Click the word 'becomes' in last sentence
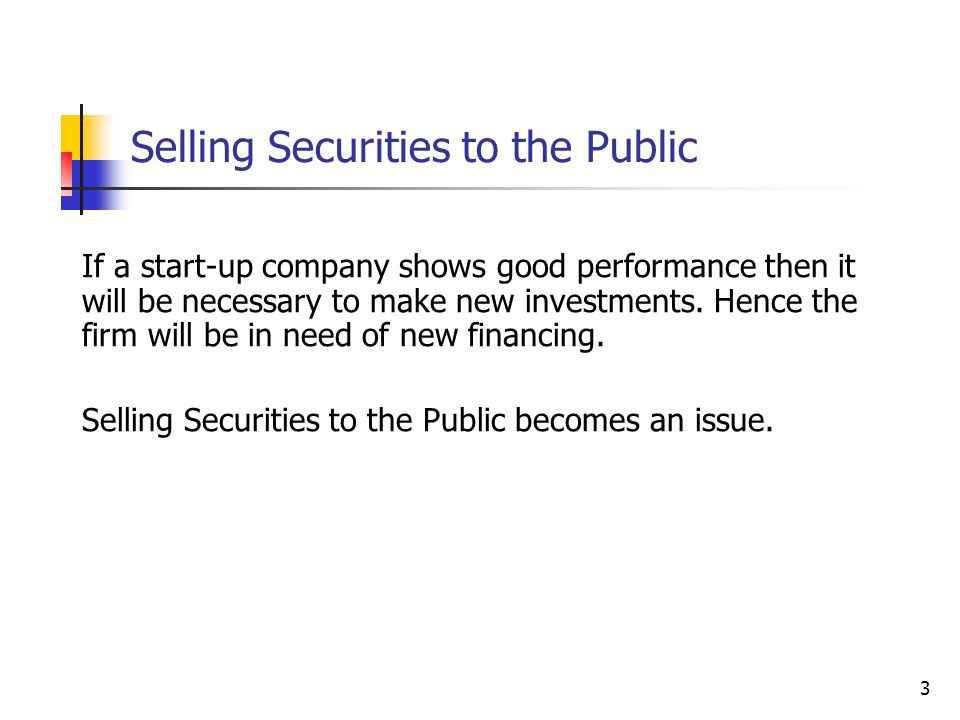The width and height of the screenshot is (960, 720). [577, 421]
